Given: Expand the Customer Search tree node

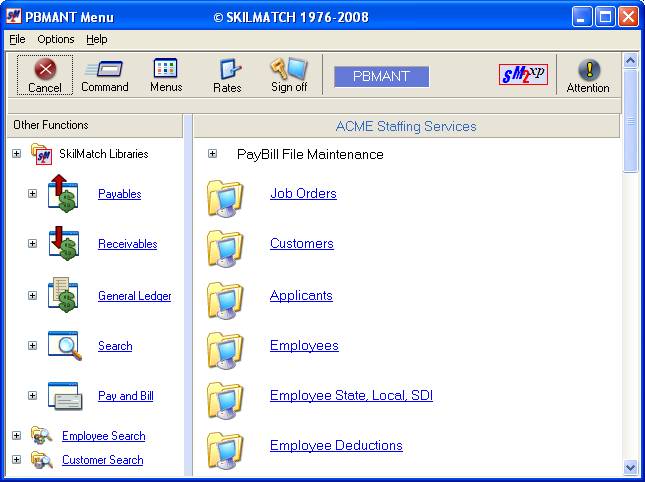Looking at the screenshot, I should [x=16, y=459].
